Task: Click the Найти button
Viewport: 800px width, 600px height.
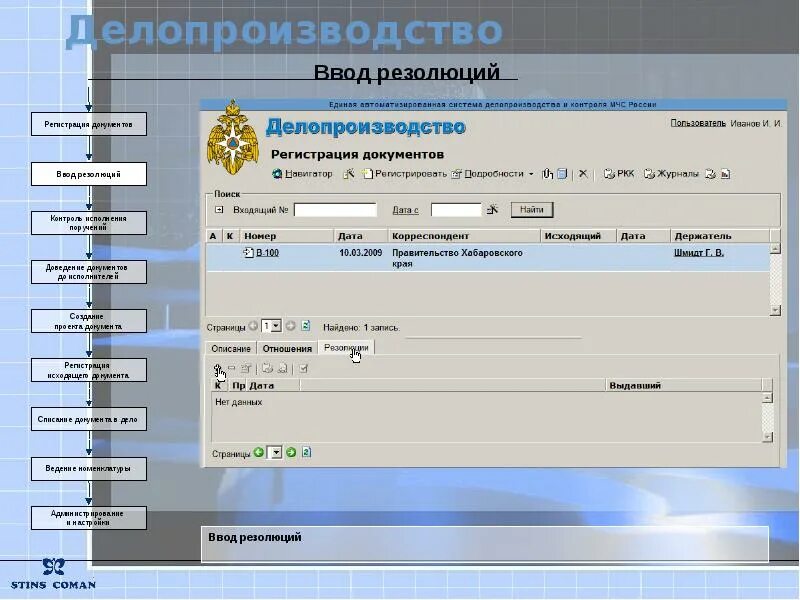Action: point(532,210)
